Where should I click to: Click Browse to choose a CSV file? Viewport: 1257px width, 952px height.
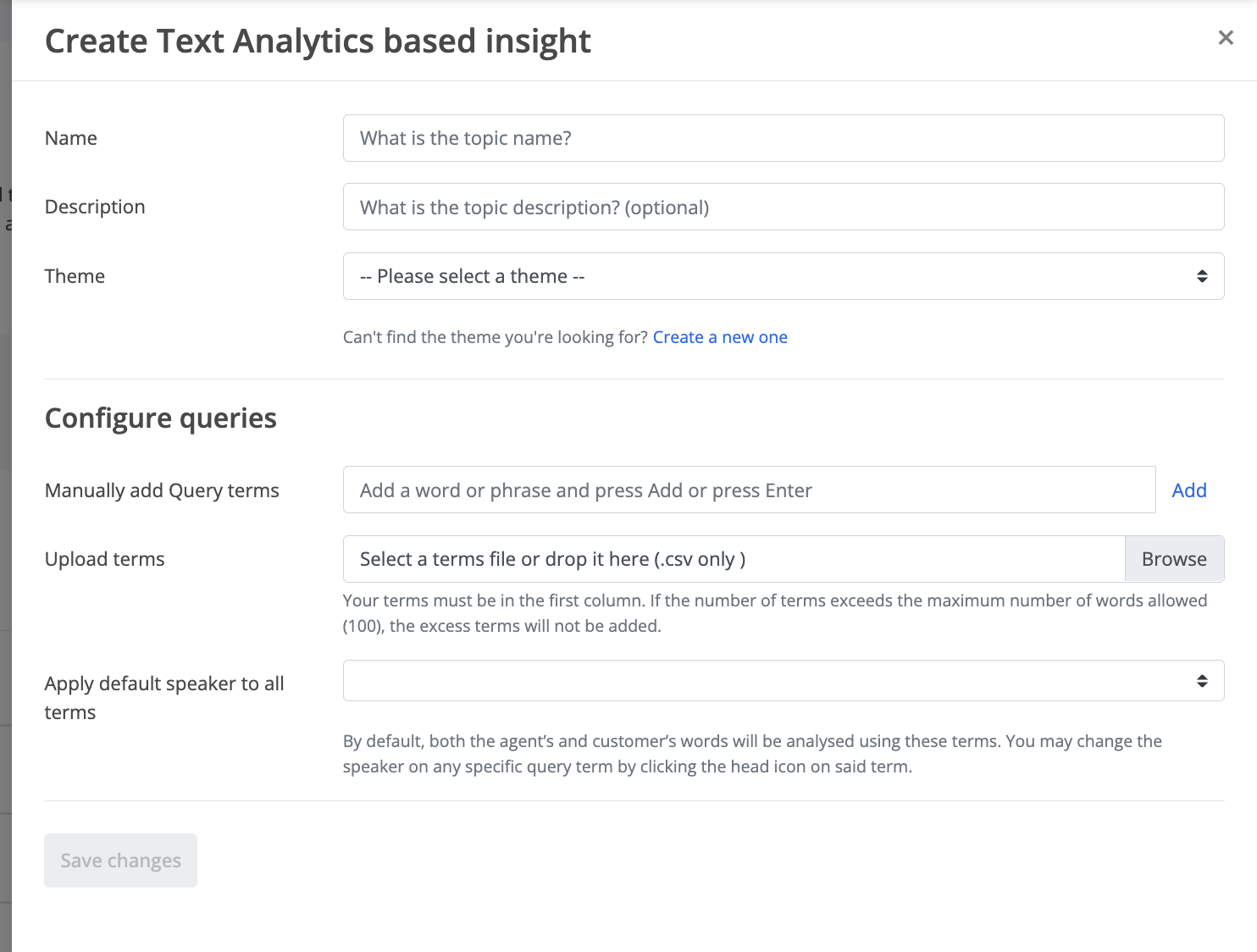click(x=1174, y=559)
